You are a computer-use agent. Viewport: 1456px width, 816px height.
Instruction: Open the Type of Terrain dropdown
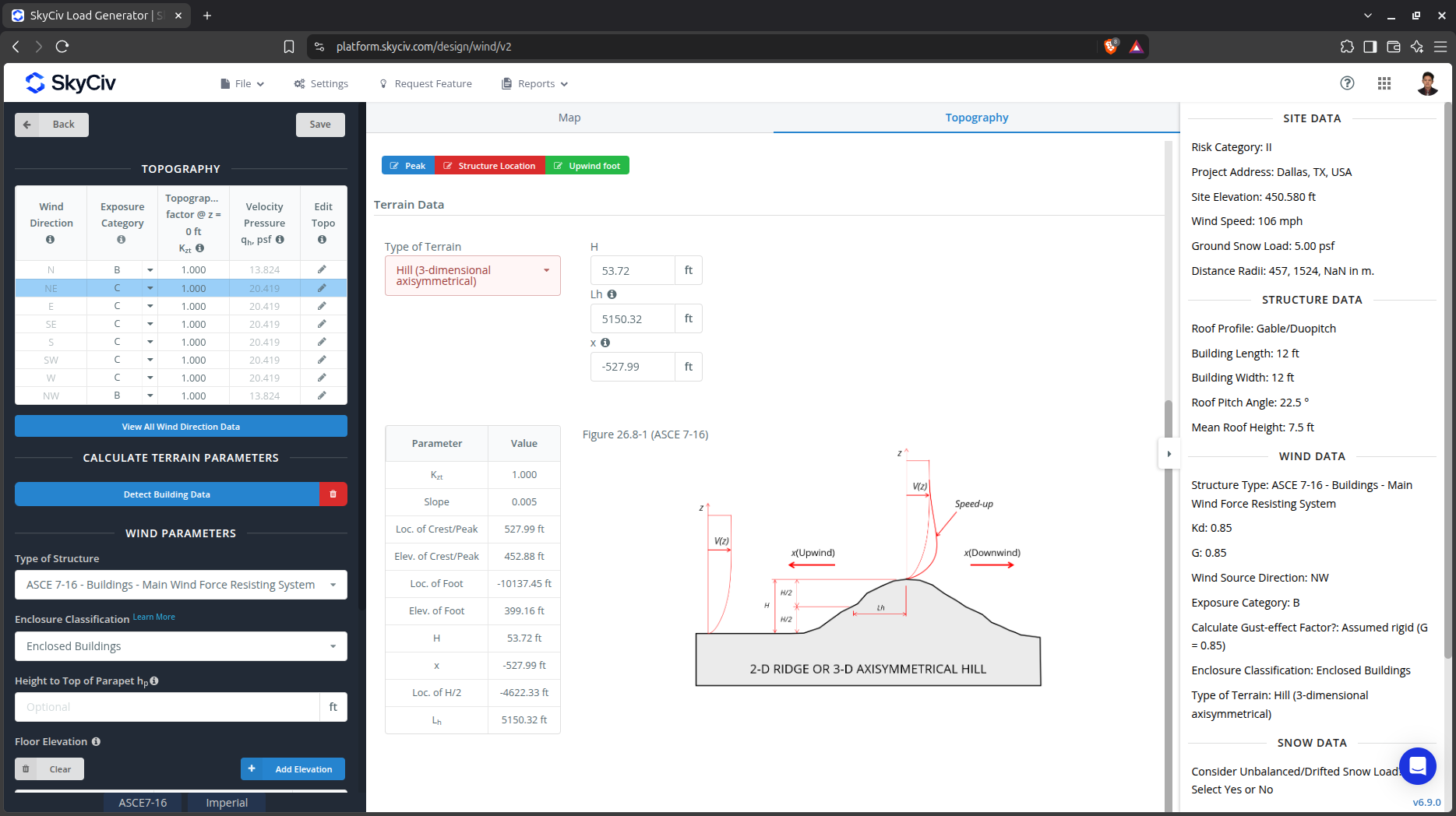coord(473,276)
